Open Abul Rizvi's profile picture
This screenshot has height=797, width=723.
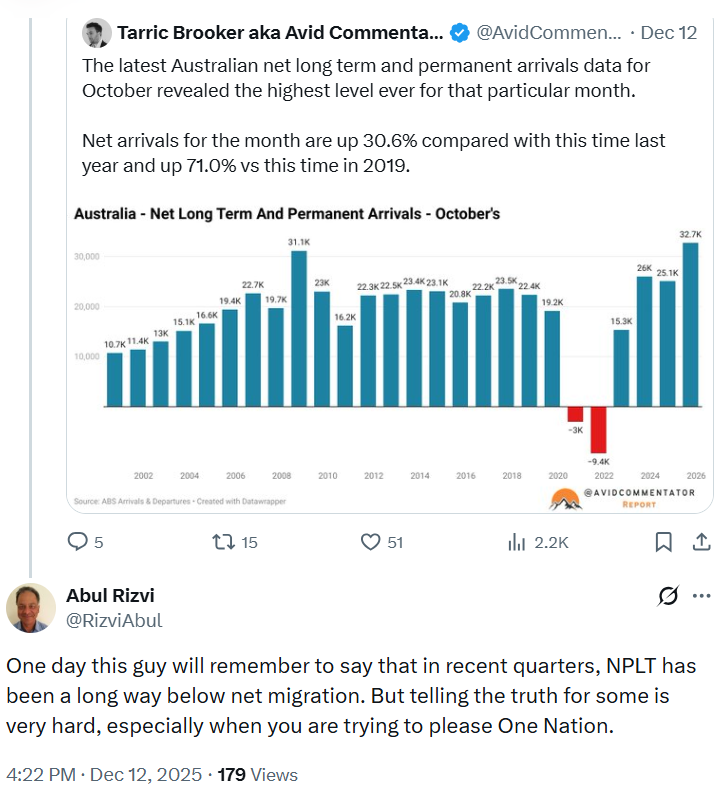pos(31,608)
